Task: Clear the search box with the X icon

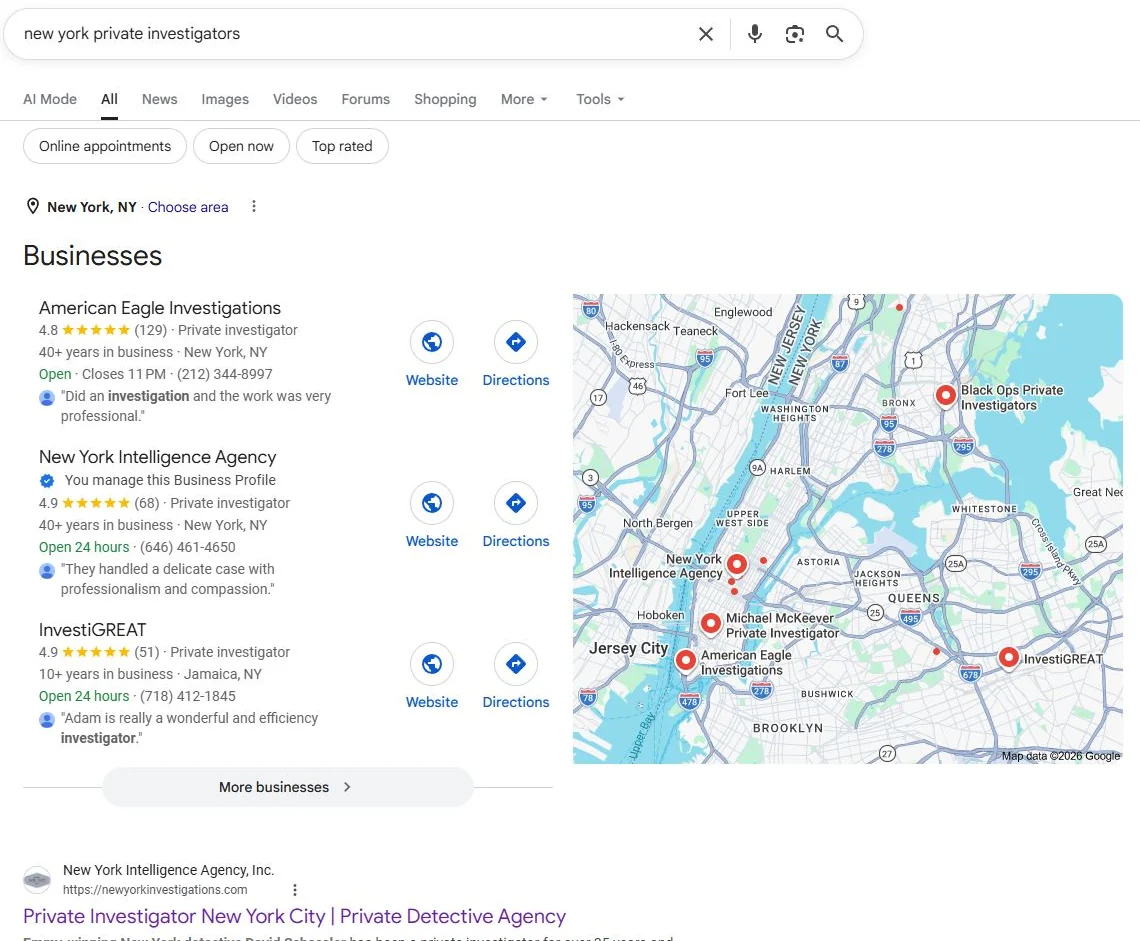Action: 705,34
